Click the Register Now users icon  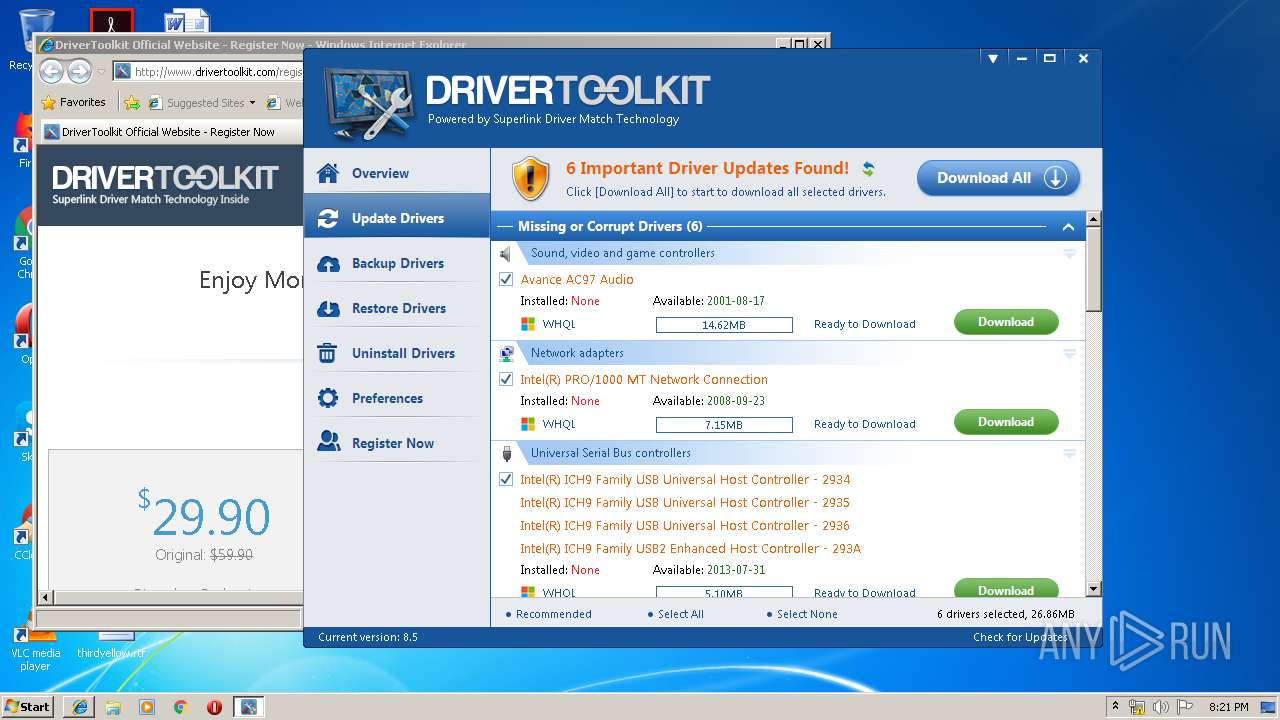click(x=328, y=441)
